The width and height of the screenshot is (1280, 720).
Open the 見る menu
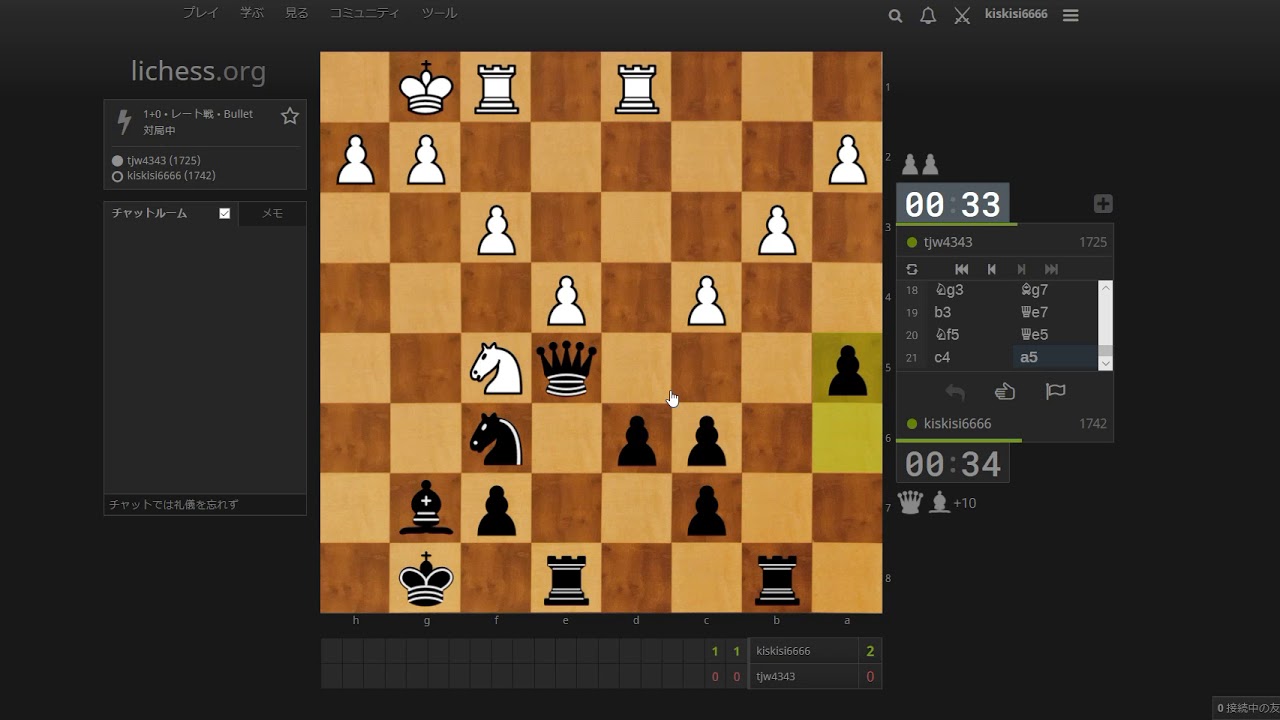[297, 13]
